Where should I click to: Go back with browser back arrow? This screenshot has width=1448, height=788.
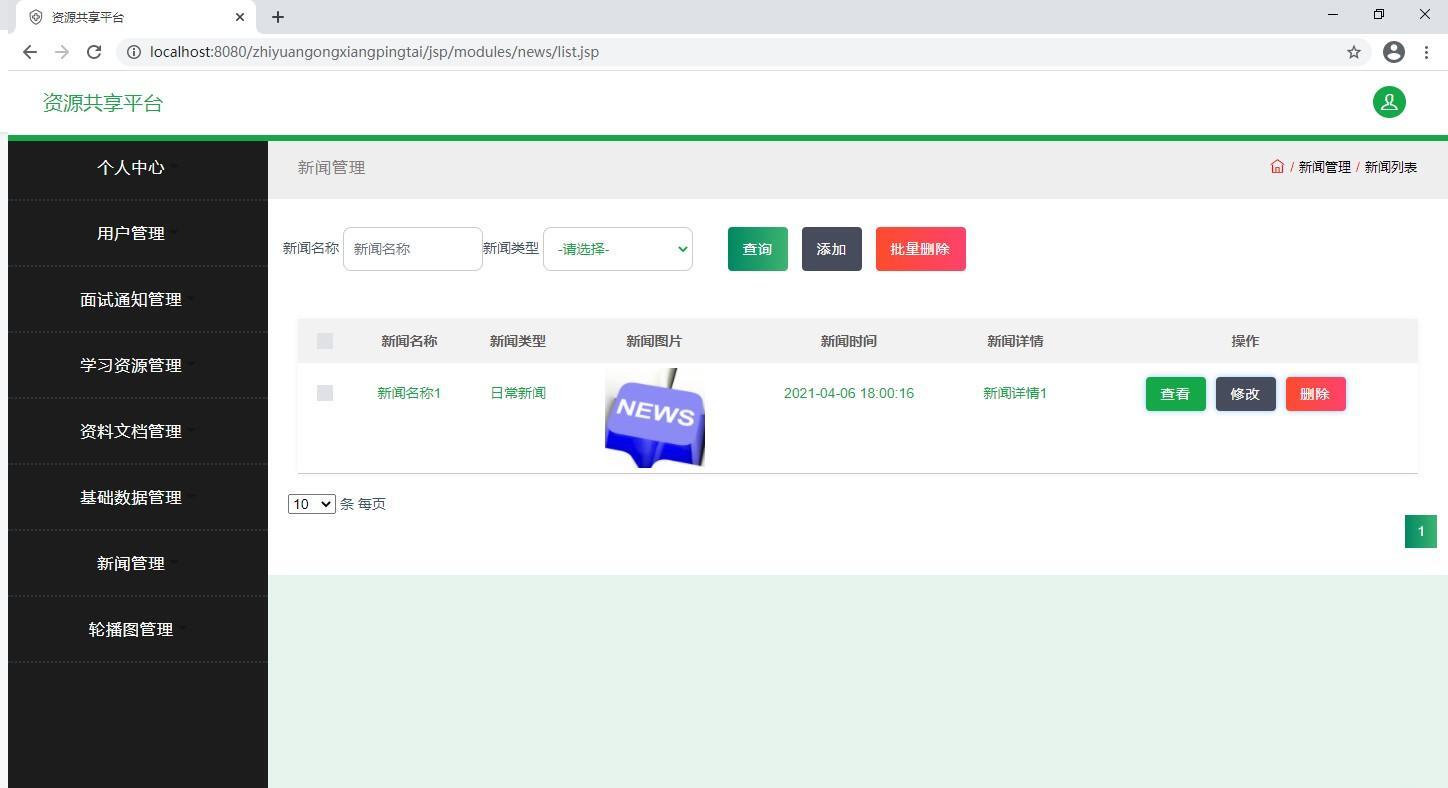point(30,52)
